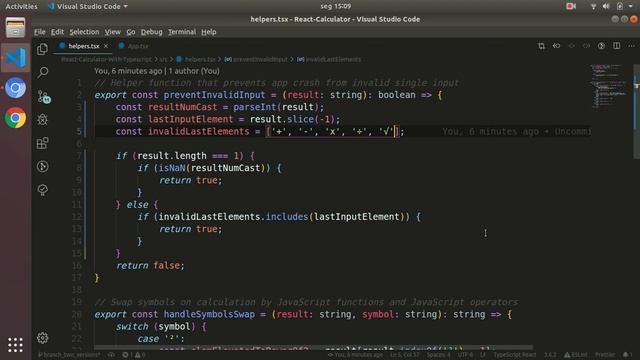Launch Chromium from the dock

16,88
